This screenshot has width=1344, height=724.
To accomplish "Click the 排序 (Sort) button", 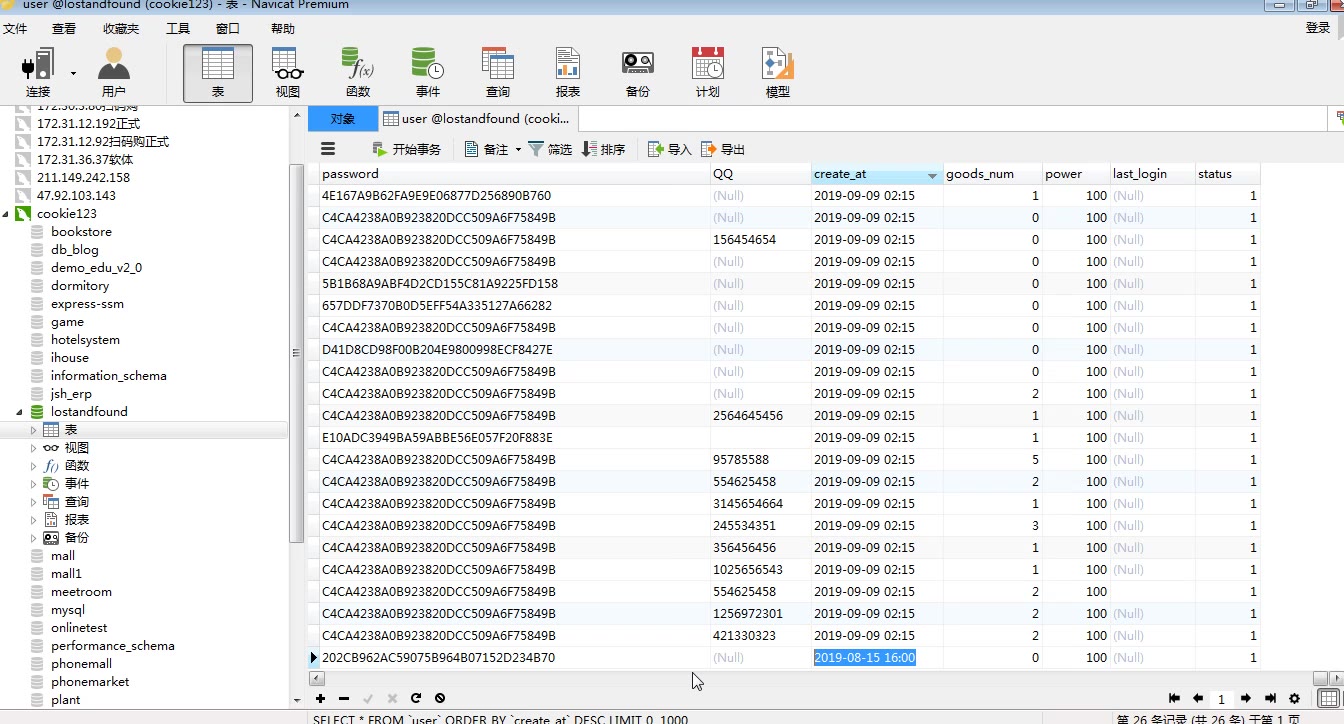I will coord(604,149).
